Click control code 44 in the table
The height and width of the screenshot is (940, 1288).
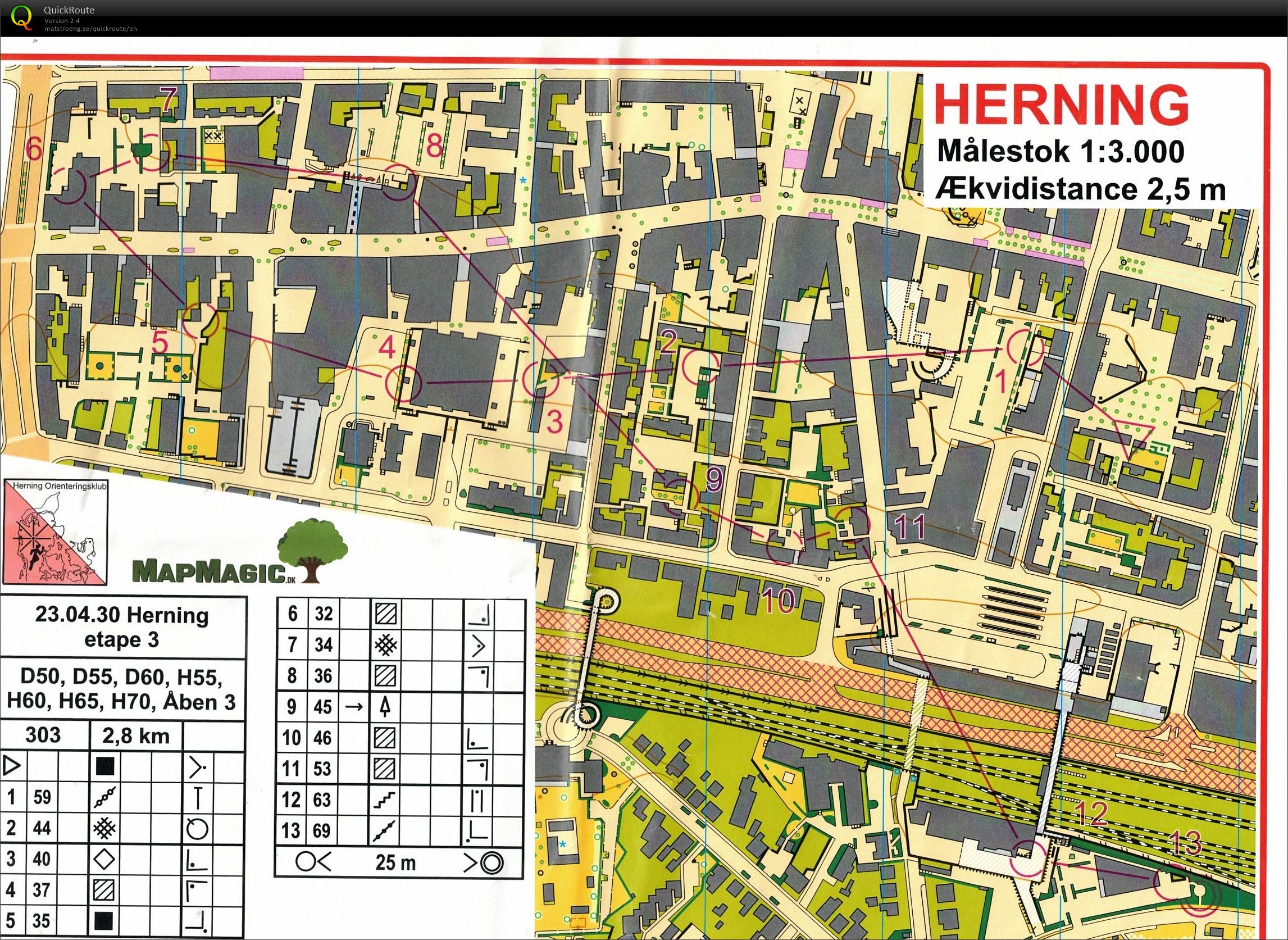coord(42,828)
